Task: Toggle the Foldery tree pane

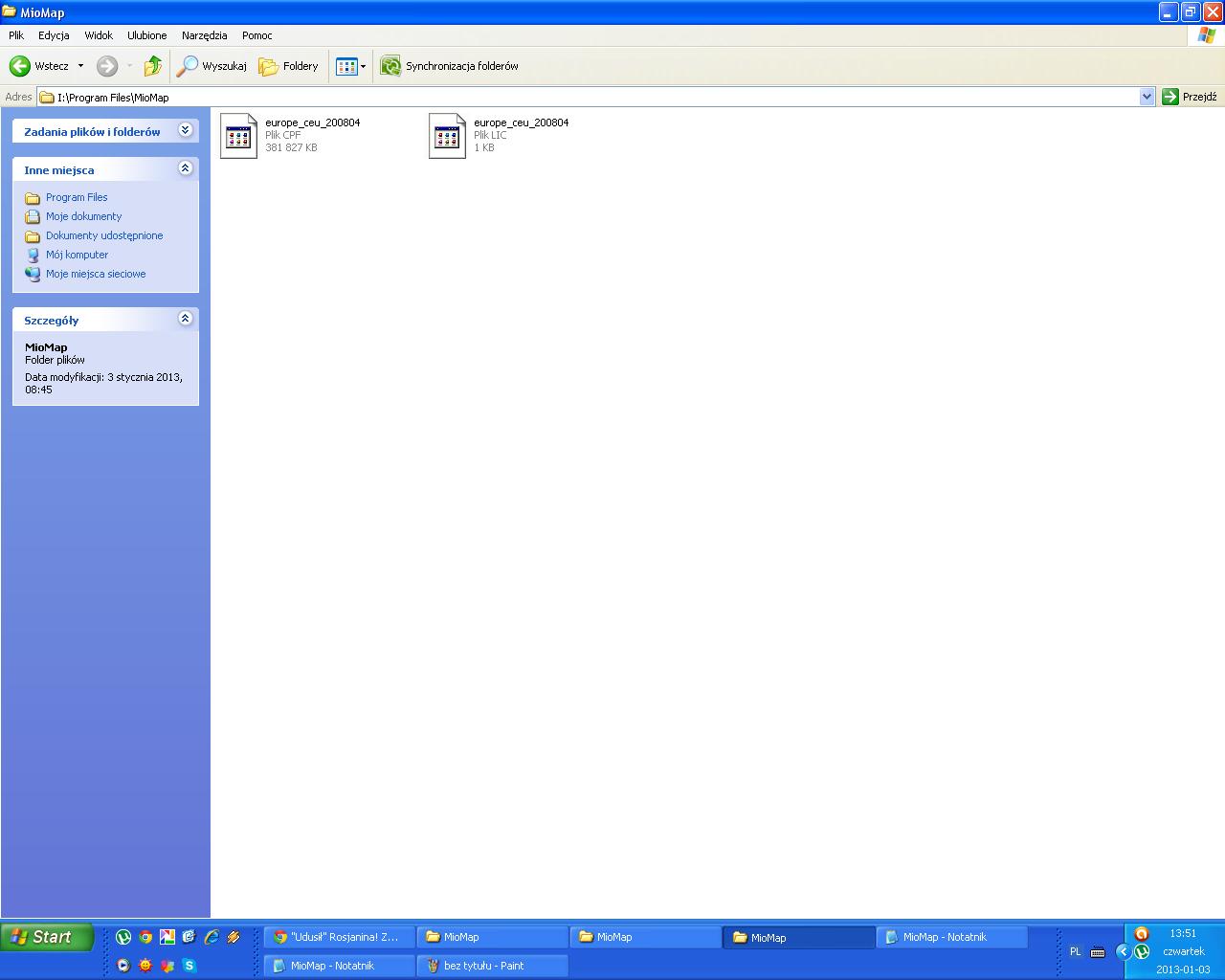Action: tap(288, 66)
